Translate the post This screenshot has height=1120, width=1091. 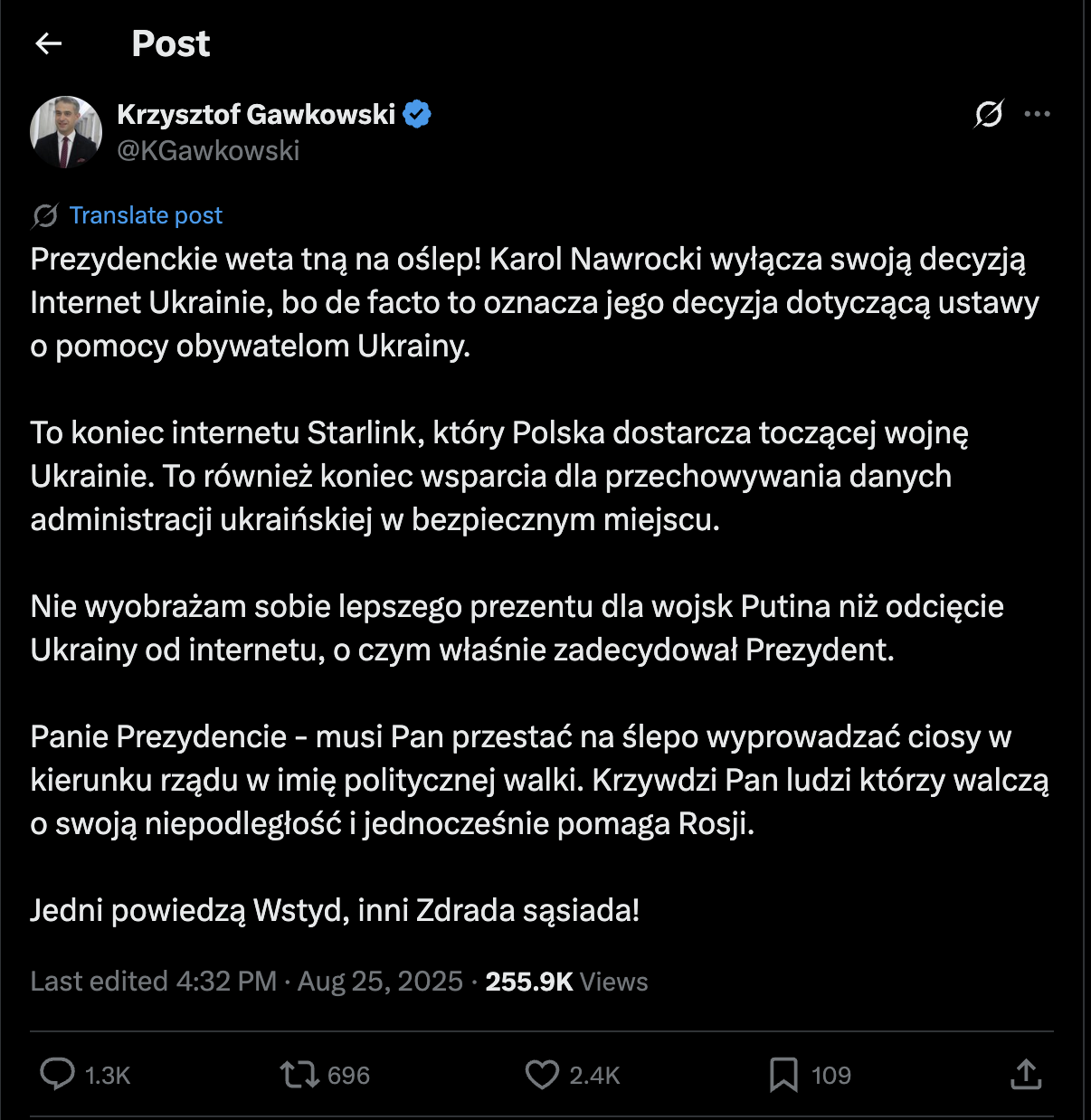click(x=146, y=215)
